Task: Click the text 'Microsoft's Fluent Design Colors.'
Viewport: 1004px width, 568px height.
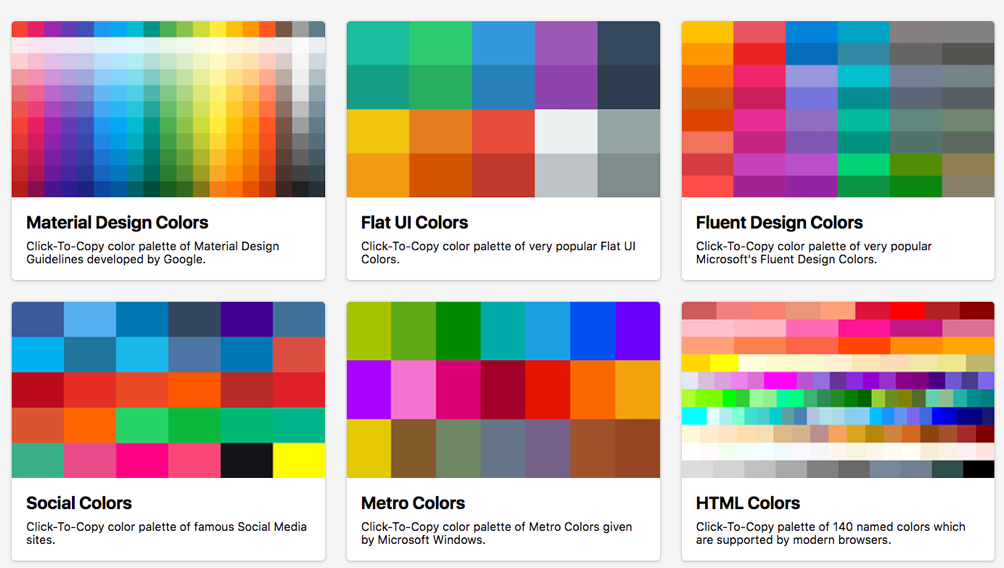Action: [786, 259]
